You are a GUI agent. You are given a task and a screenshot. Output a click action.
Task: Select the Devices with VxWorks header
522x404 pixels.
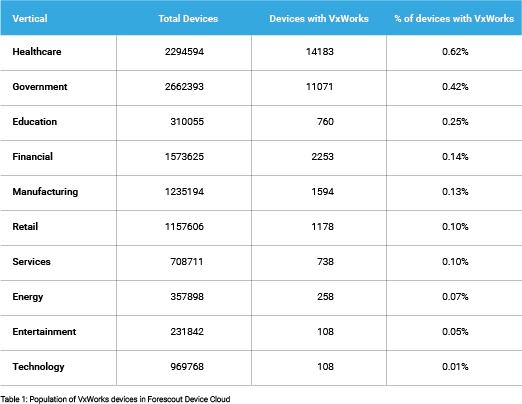click(x=319, y=19)
